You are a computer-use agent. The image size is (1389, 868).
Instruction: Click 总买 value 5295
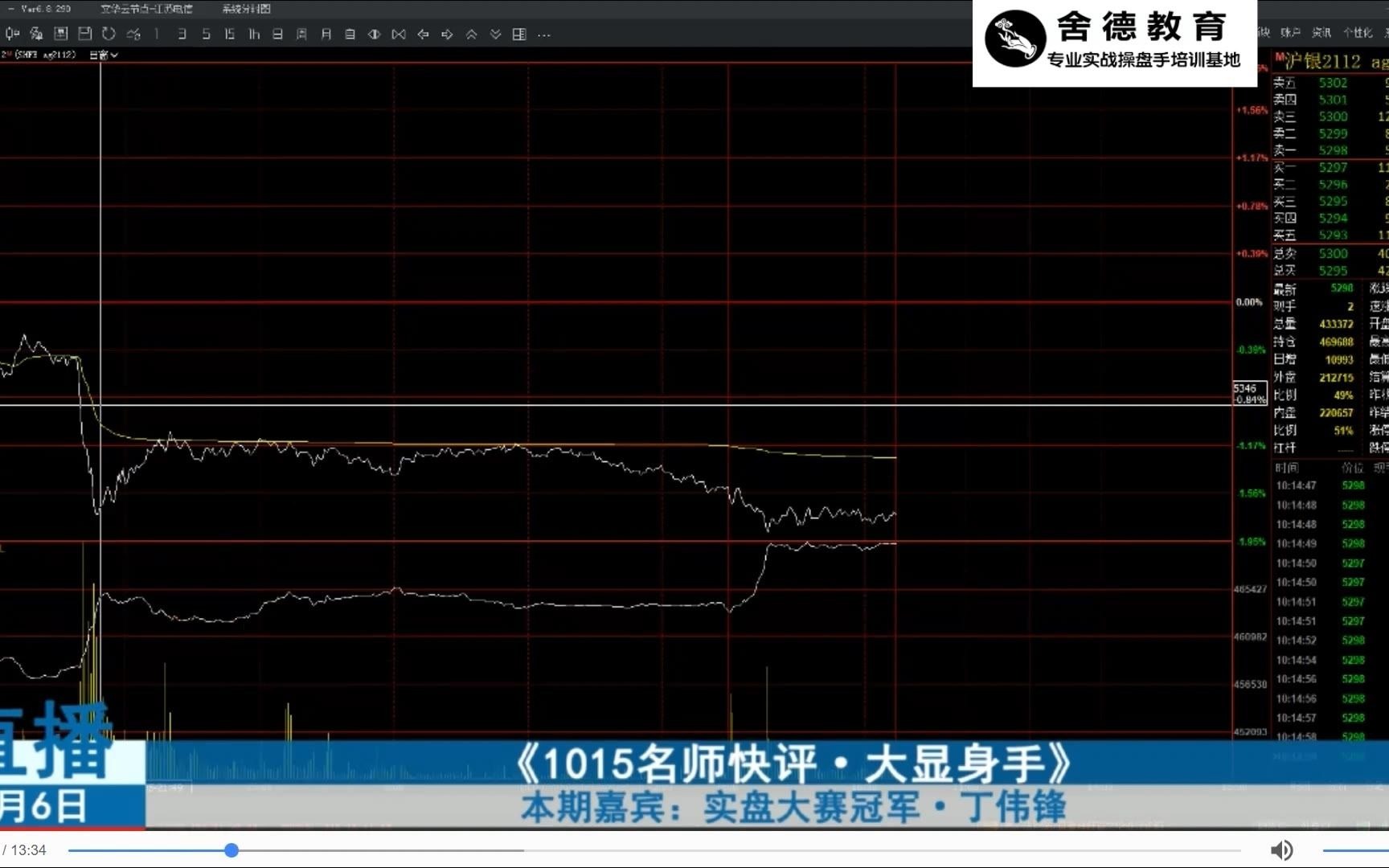[1333, 271]
